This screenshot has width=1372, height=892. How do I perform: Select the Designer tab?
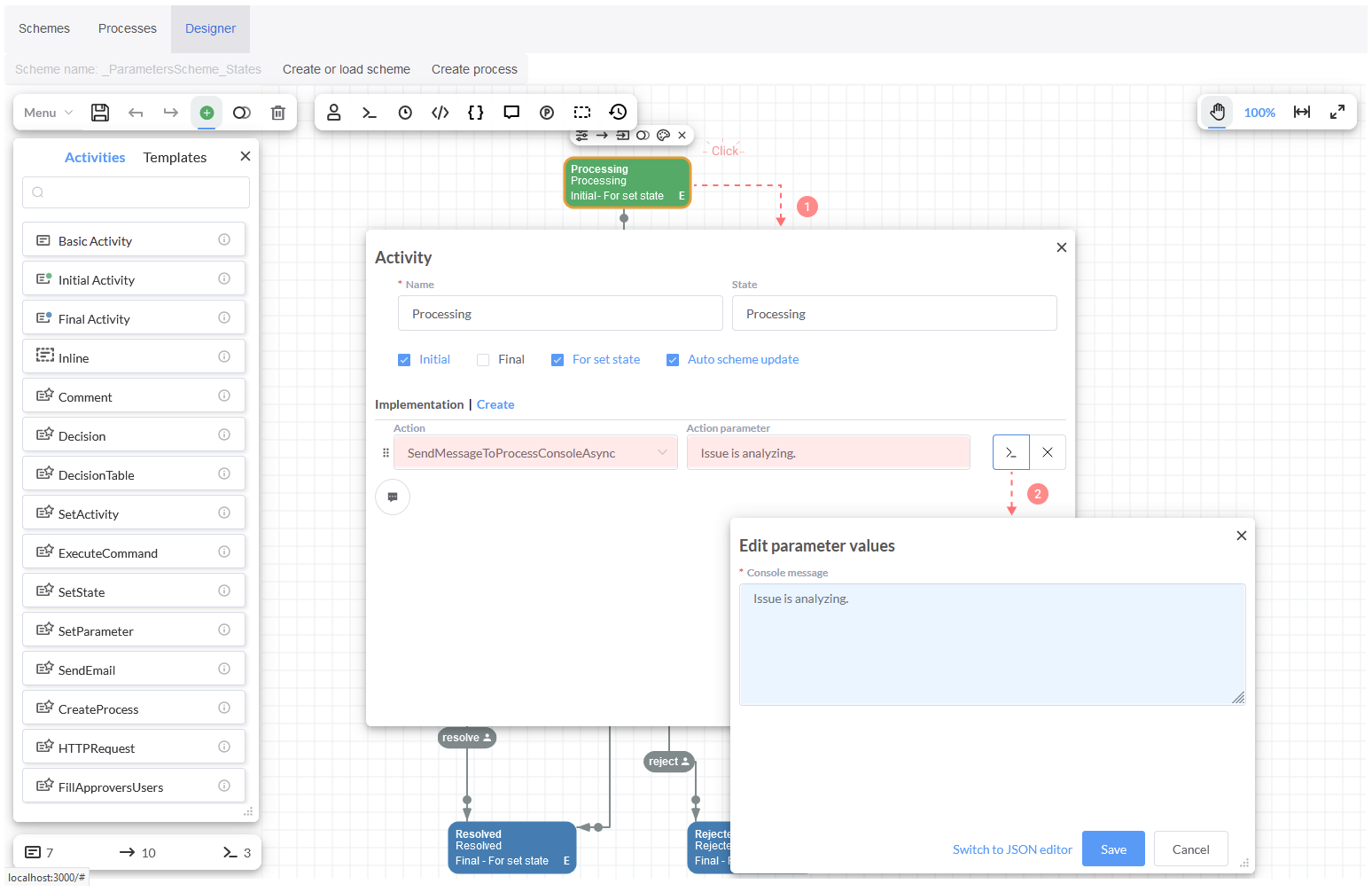coord(210,28)
